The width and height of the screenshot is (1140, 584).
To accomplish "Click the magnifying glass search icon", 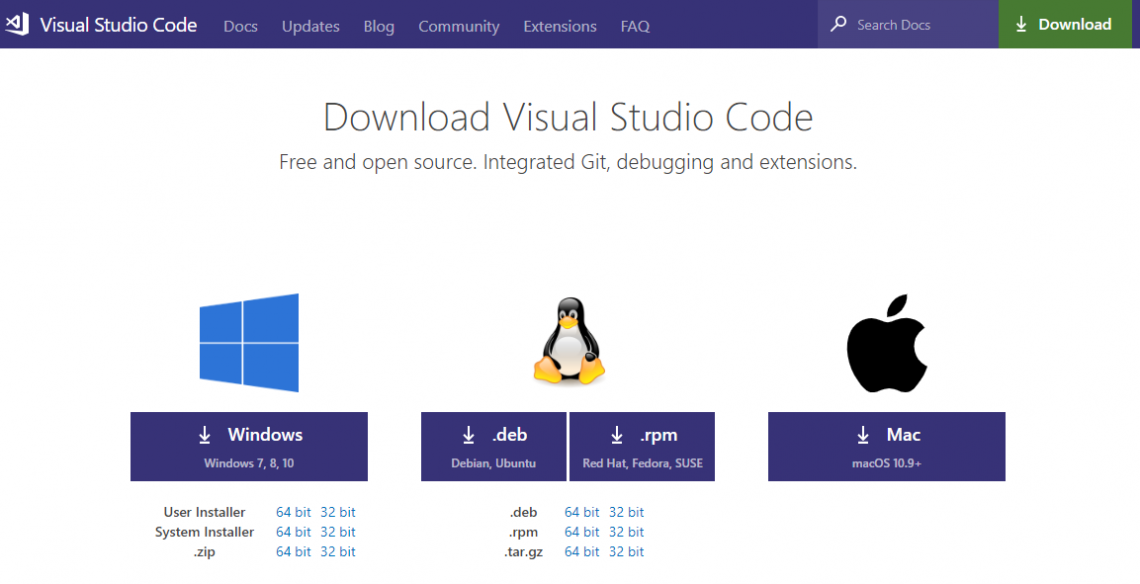I will tap(838, 24).
